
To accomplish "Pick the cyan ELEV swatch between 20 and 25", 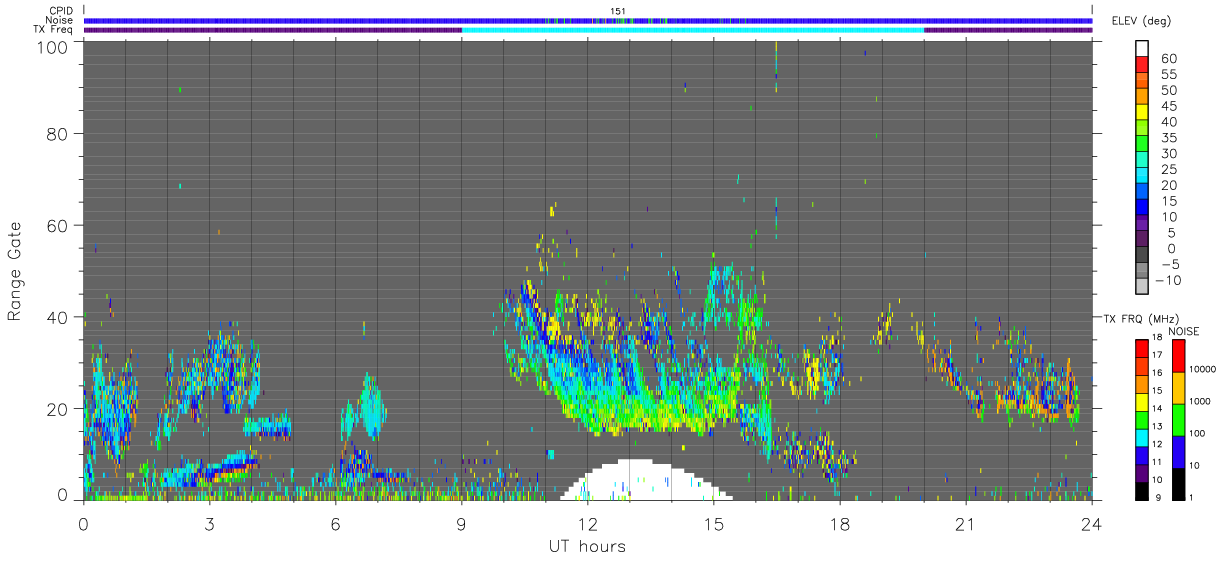I will tap(1143, 177).
